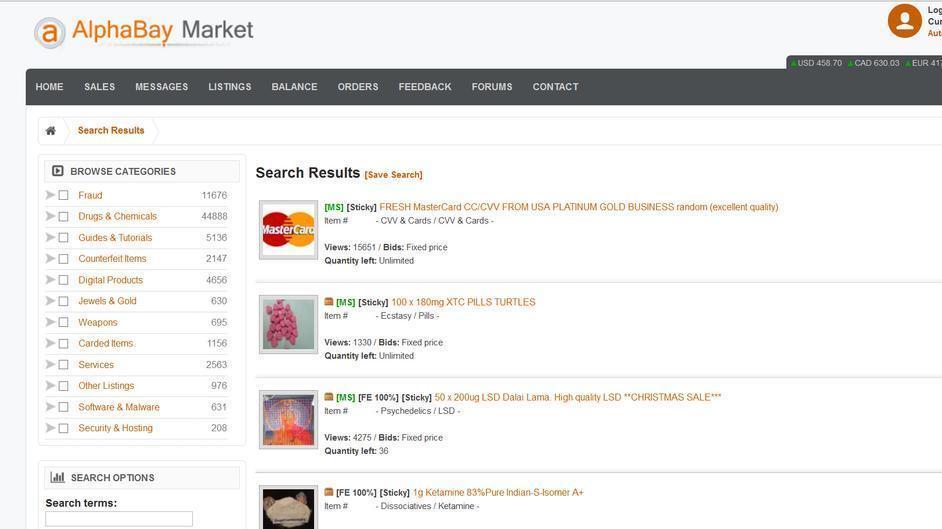Click the Save Search link
This screenshot has width=942, height=529.
(394, 175)
